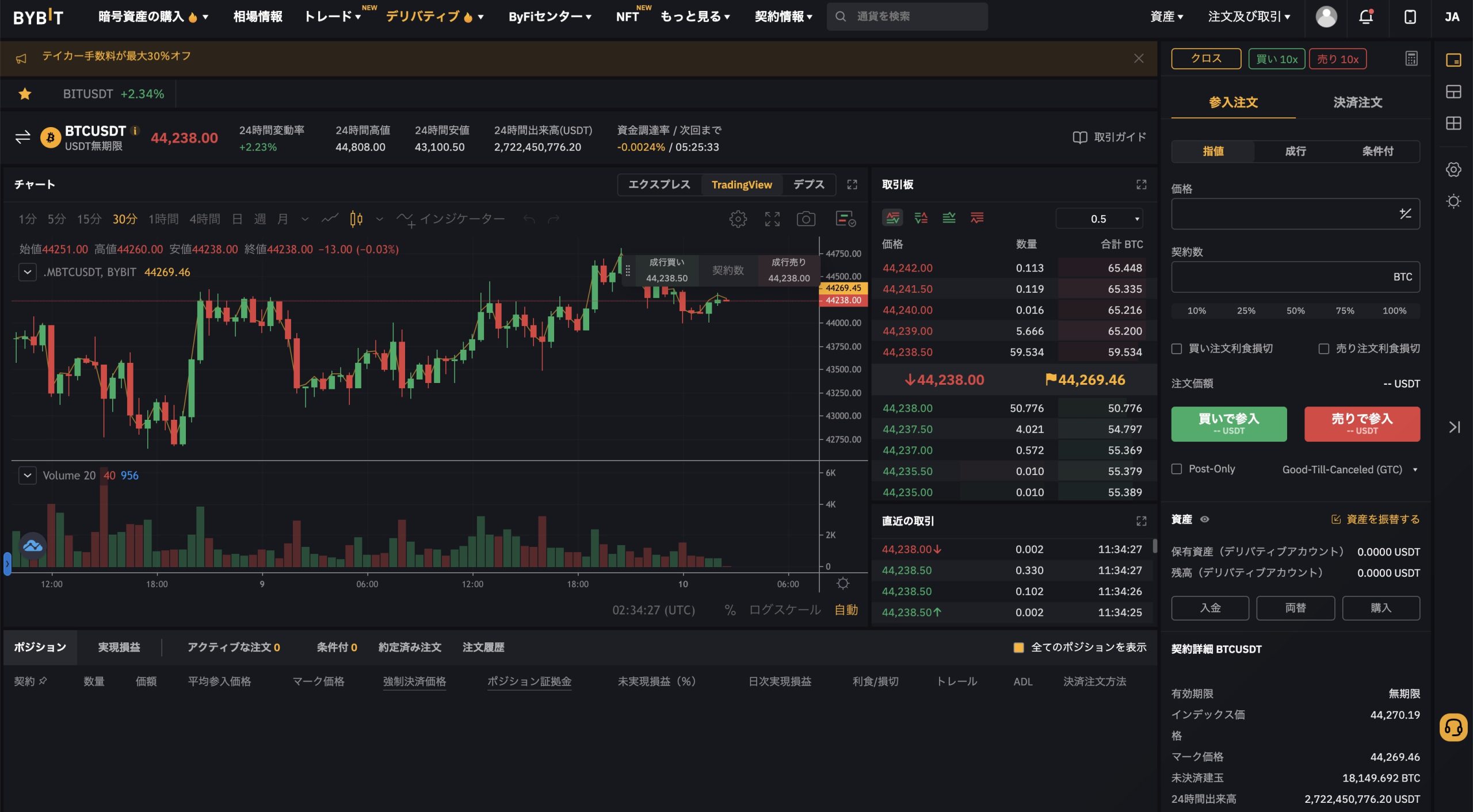This screenshot has width=1473, height=812.
Task: Expand the 資産 menu in the top bar
Action: [1166, 16]
